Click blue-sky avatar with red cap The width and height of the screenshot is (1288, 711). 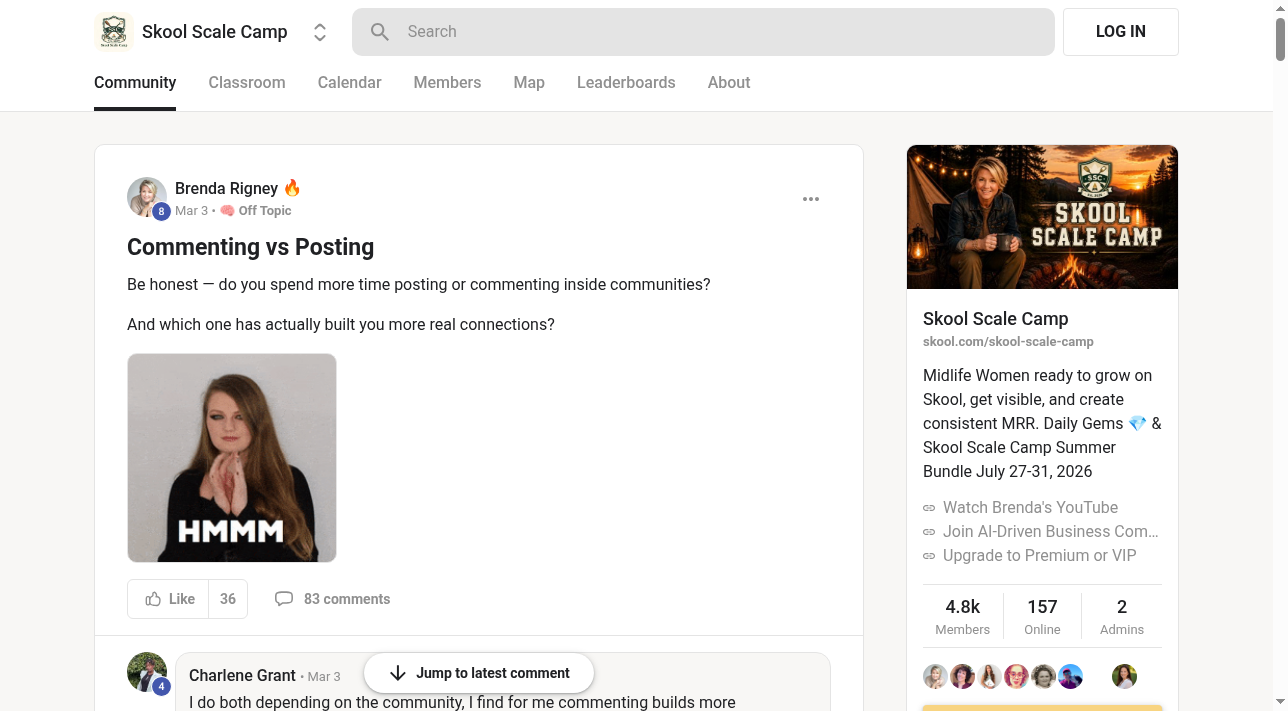[1070, 677]
